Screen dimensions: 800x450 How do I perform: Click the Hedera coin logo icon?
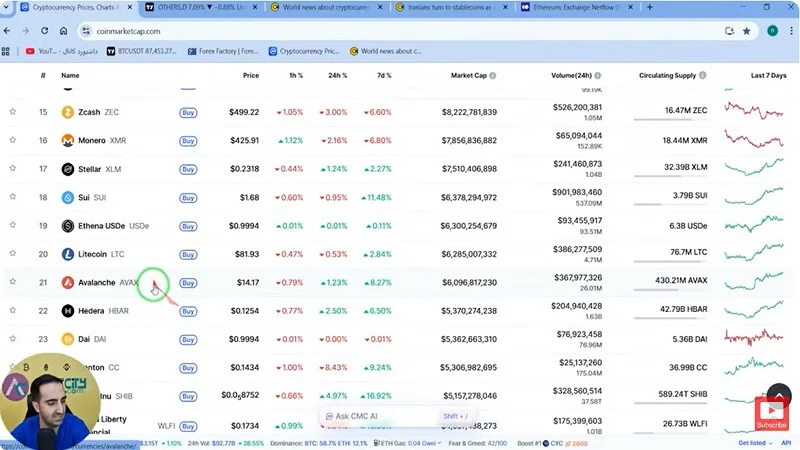click(x=68, y=311)
